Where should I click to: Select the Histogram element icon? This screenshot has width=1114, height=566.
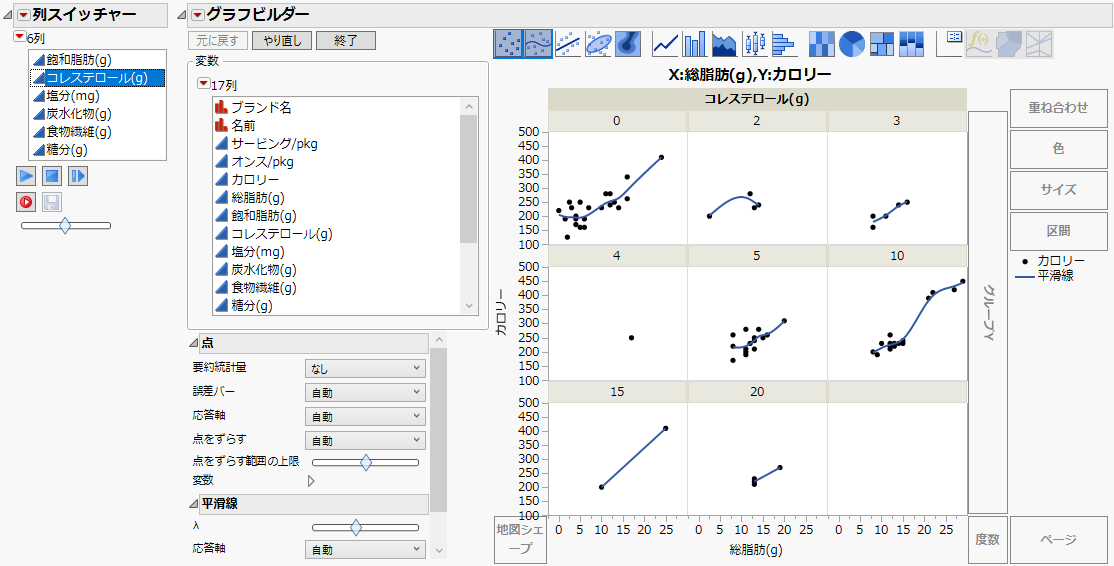pyautogui.click(x=784, y=44)
